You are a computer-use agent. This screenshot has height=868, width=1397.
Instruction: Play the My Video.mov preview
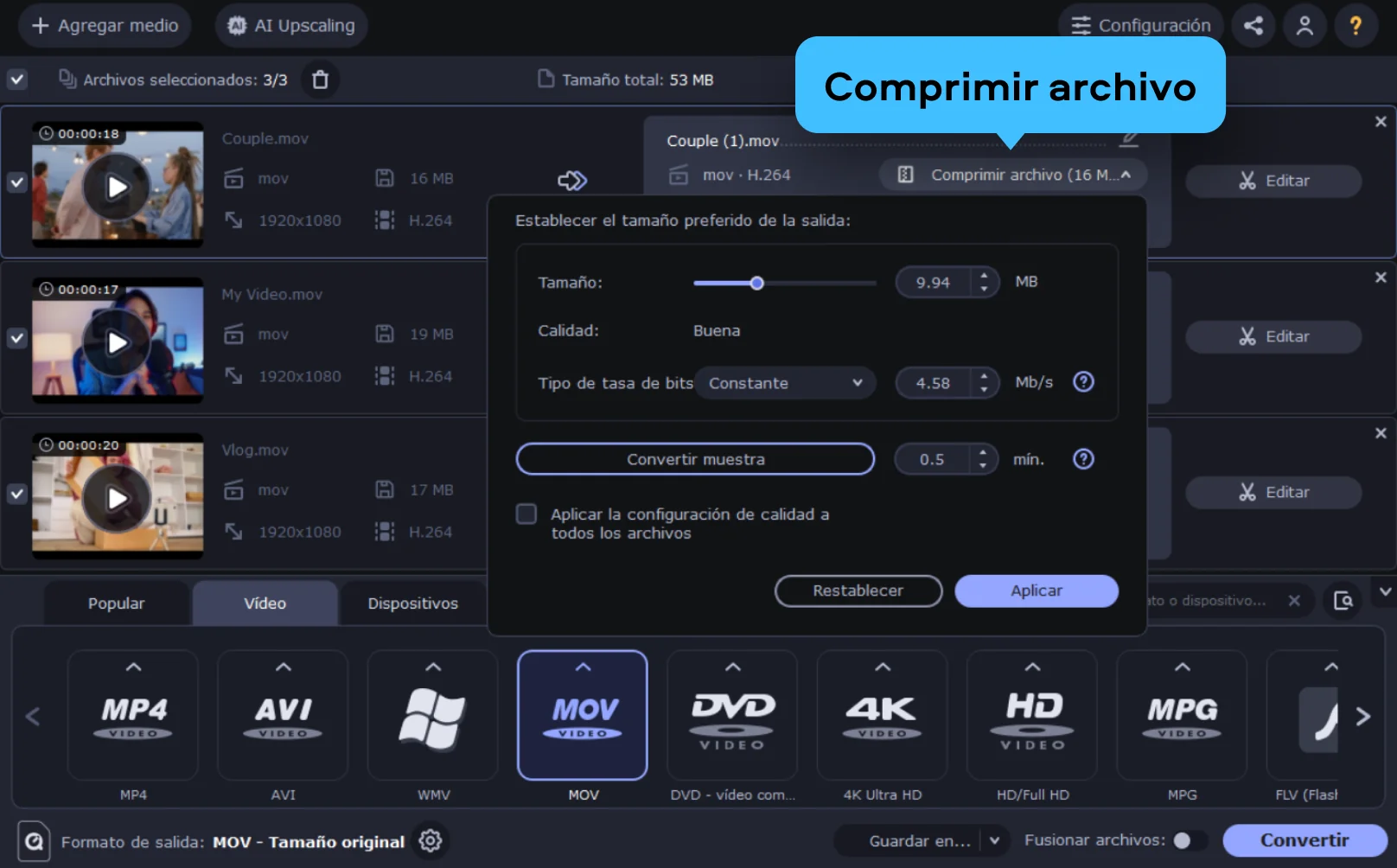point(117,342)
